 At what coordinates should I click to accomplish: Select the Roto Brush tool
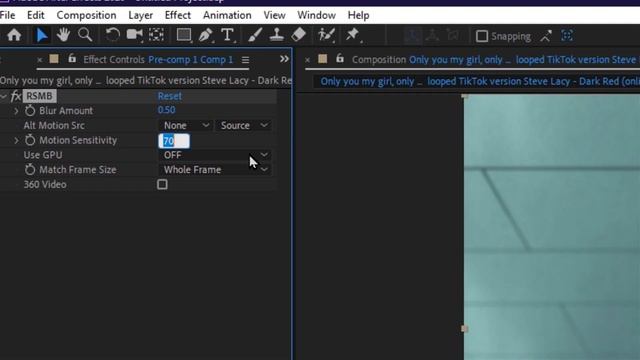pos(327,35)
